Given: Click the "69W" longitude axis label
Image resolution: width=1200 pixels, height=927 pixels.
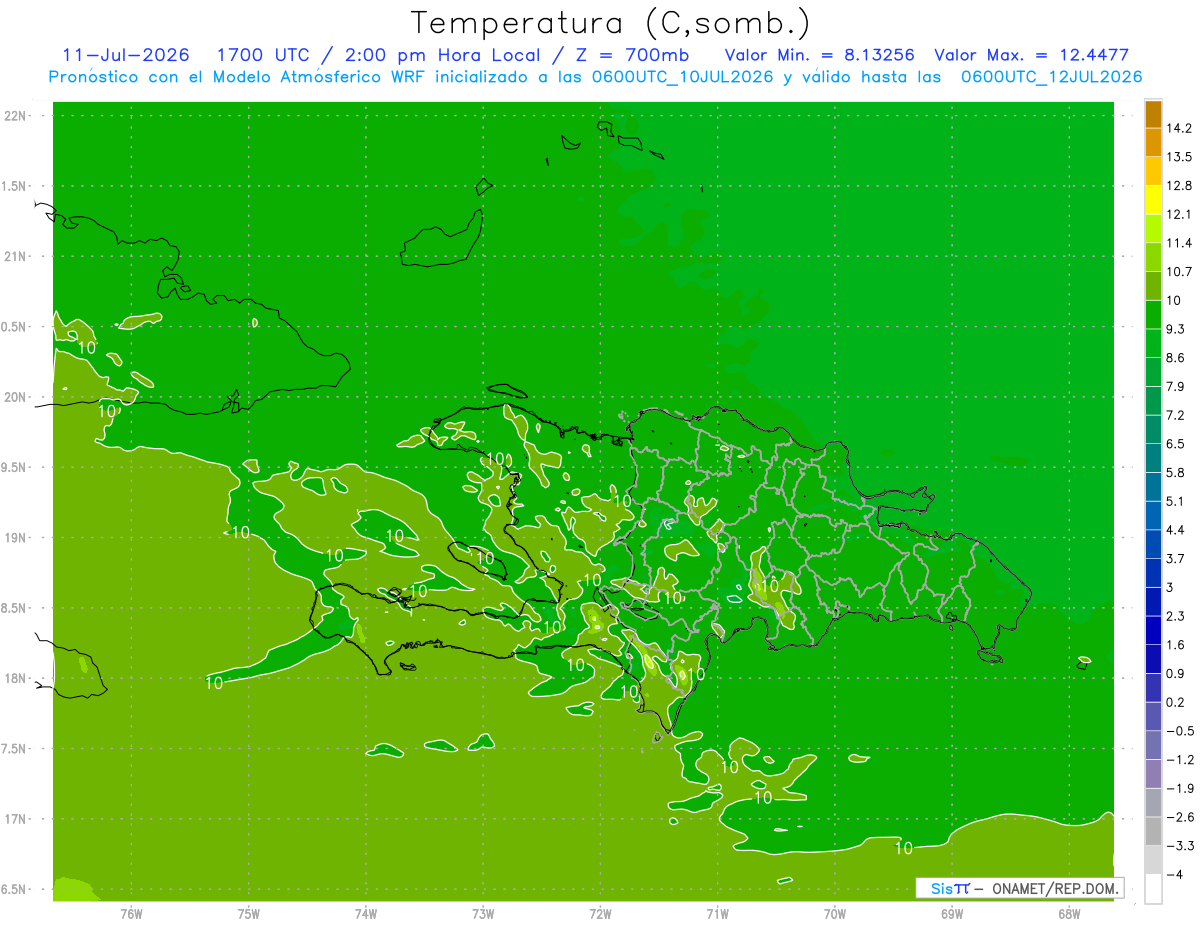Looking at the screenshot, I should pos(952,913).
